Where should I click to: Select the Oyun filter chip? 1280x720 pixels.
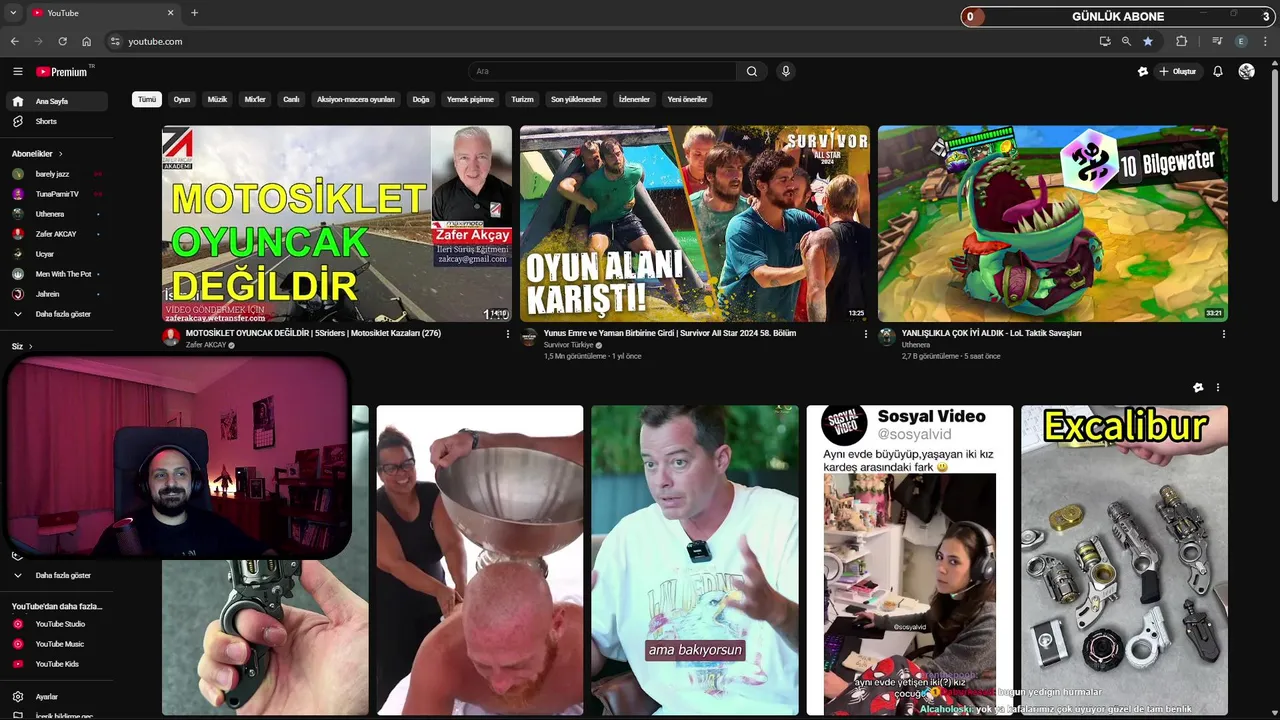point(182,100)
